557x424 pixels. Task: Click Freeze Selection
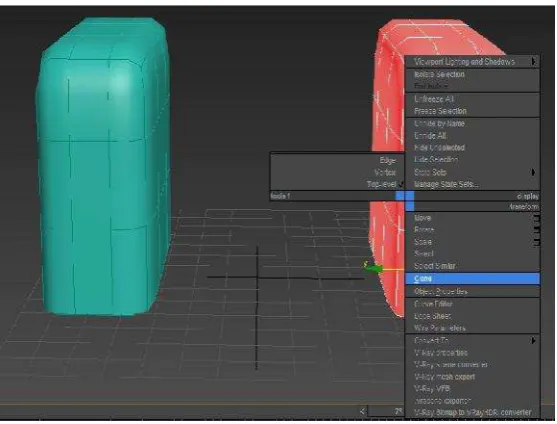[x=440, y=111]
